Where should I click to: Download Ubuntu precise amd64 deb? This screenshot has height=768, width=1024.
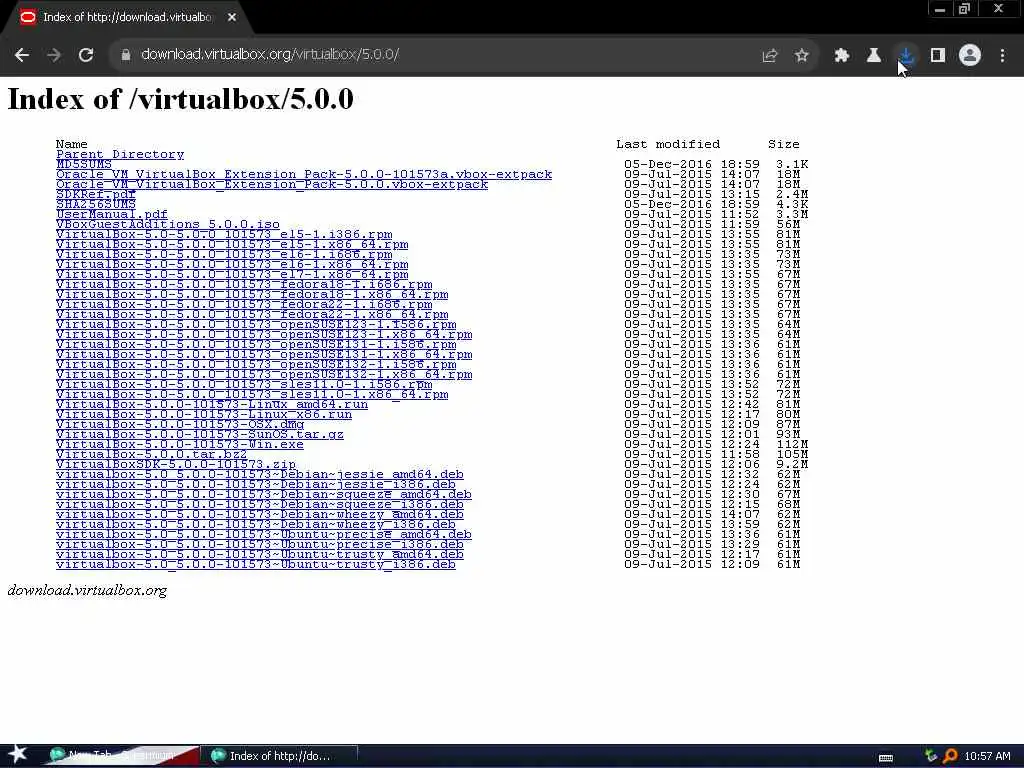pyautogui.click(x=264, y=535)
